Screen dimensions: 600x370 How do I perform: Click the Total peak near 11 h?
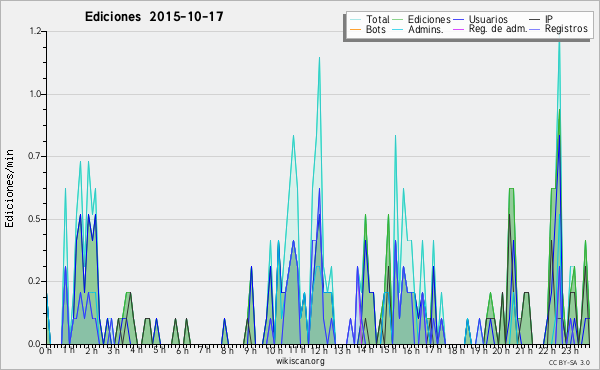point(293,136)
